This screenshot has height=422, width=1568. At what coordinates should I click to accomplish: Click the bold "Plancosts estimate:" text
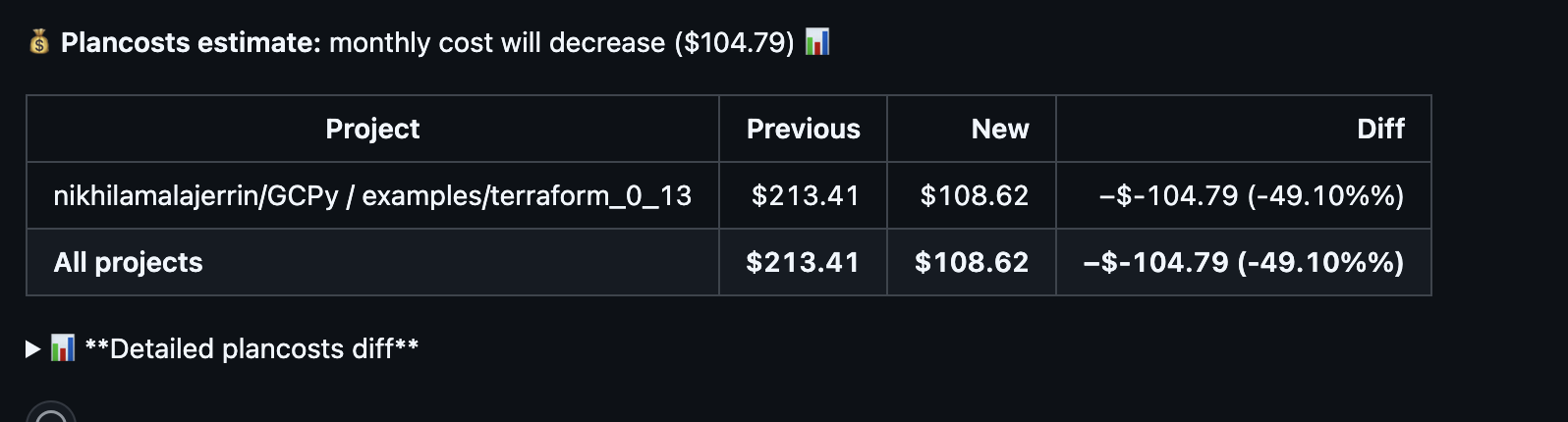coord(191,42)
